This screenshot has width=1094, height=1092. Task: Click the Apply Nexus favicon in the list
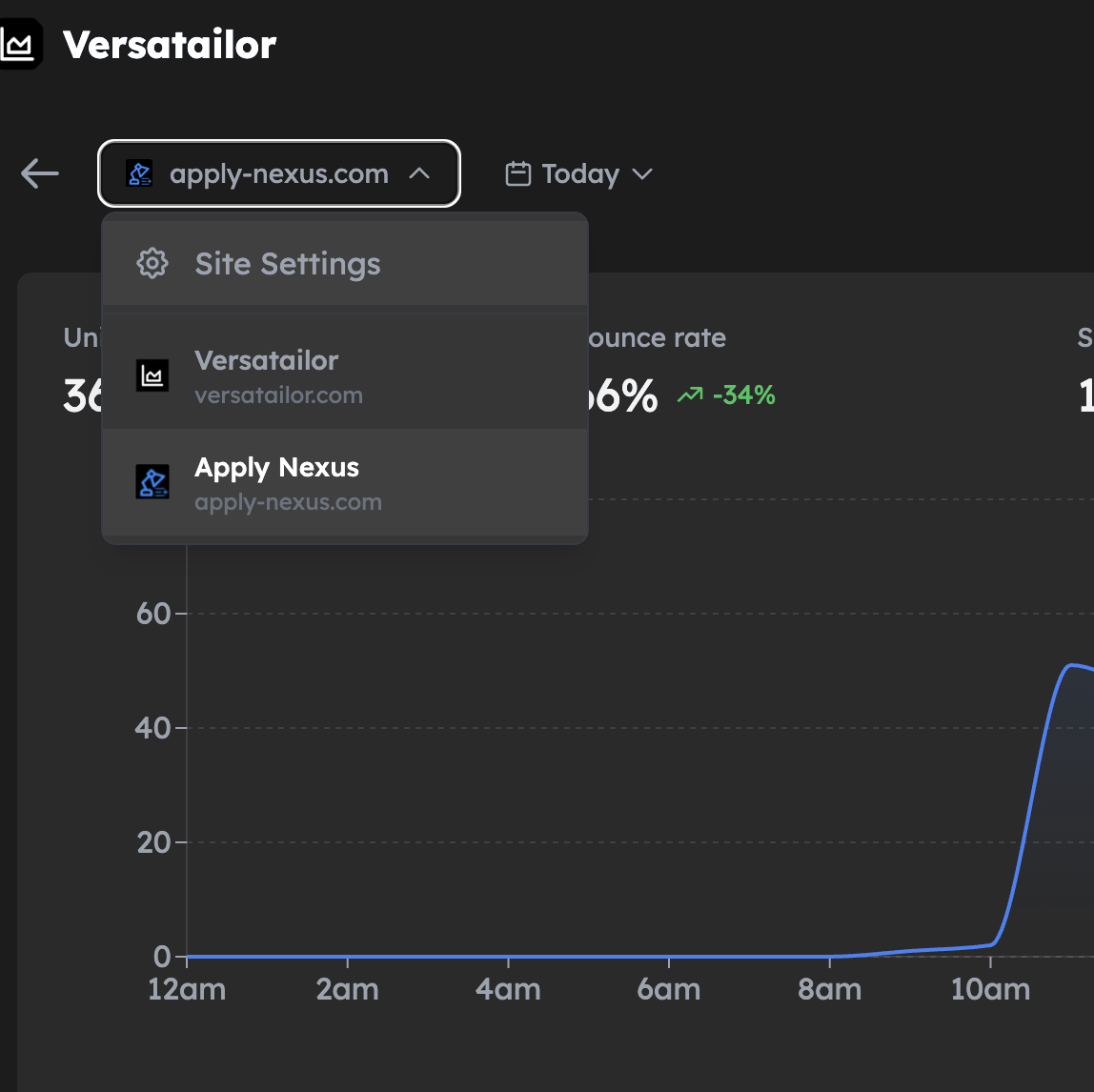(x=152, y=482)
